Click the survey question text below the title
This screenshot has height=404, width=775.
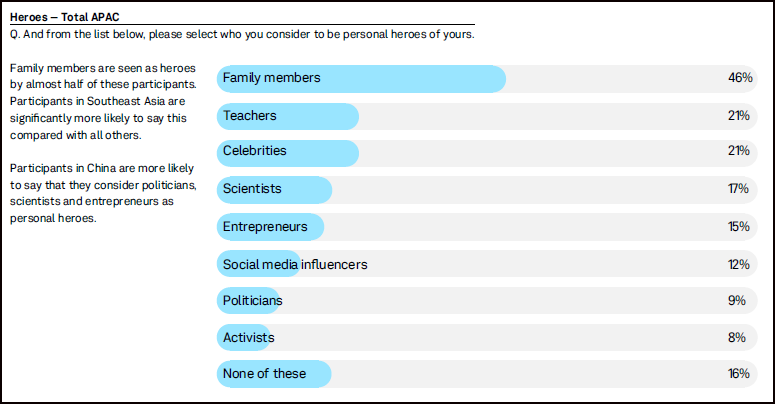tap(241, 33)
